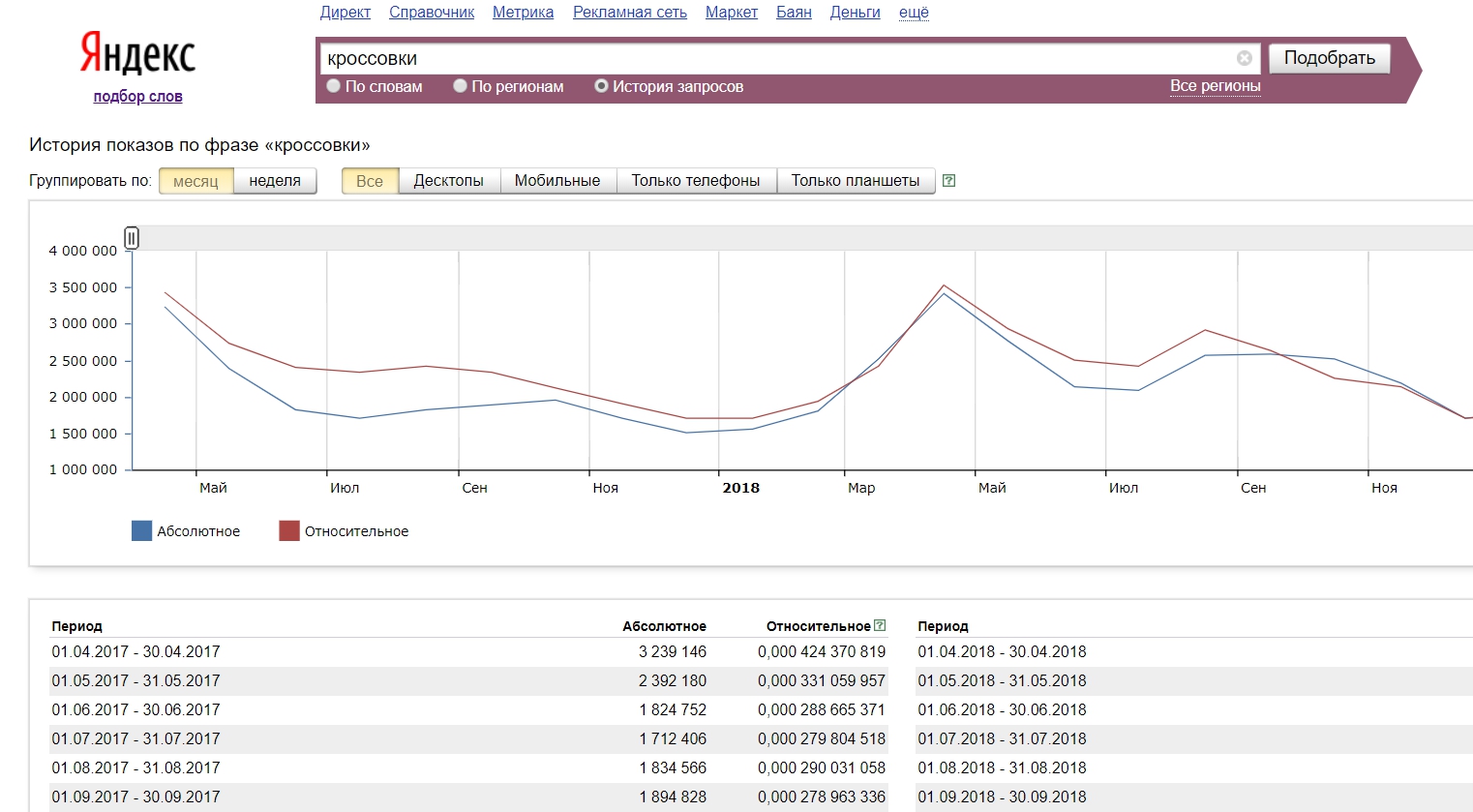The width and height of the screenshot is (1473, 812).
Task: Click the relative value 0,000 424 370 819
Action: click(822, 651)
